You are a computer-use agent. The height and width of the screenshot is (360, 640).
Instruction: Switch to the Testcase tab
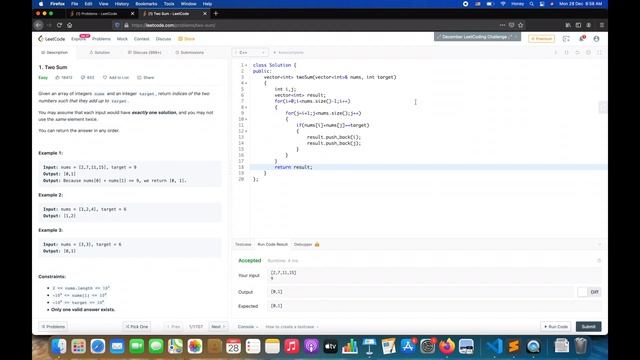pos(243,244)
